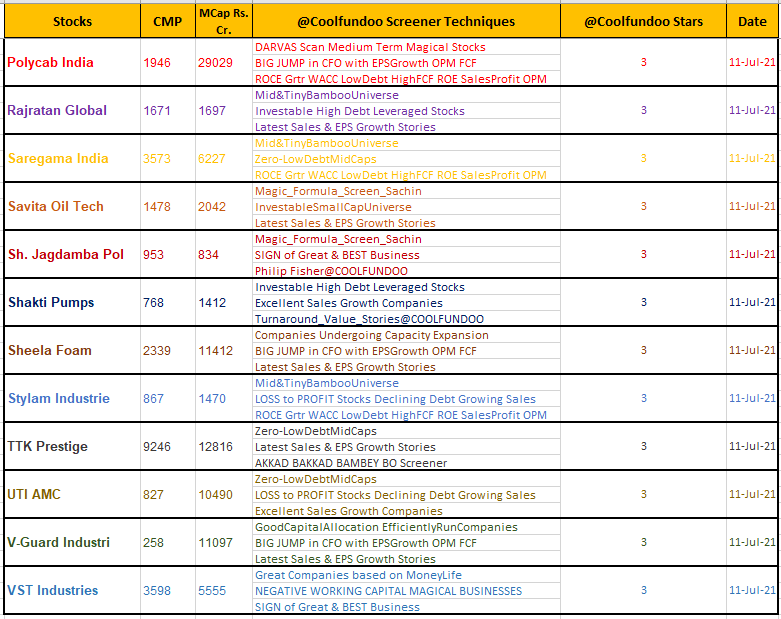Select the Magic_Formula_Screen_Sachin cell for Savita Oil
Image resolution: width=781 pixels, height=619 pixels.
pyautogui.click(x=406, y=191)
